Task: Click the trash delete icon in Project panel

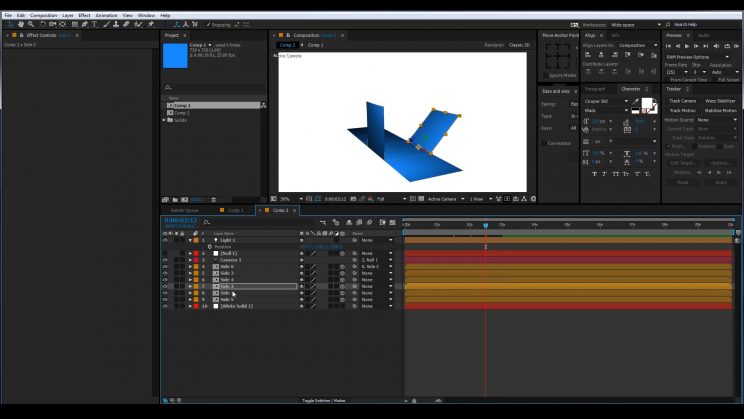Action: click(x=214, y=200)
